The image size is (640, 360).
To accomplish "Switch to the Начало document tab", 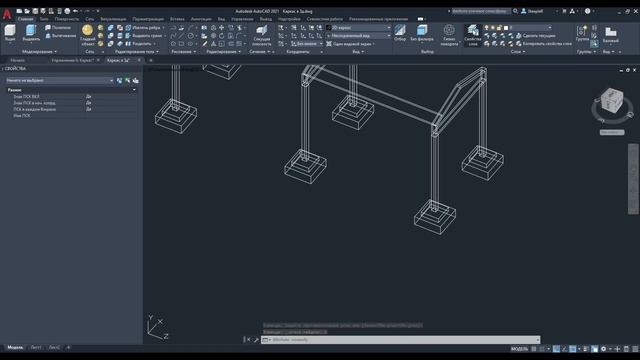I will point(18,60).
